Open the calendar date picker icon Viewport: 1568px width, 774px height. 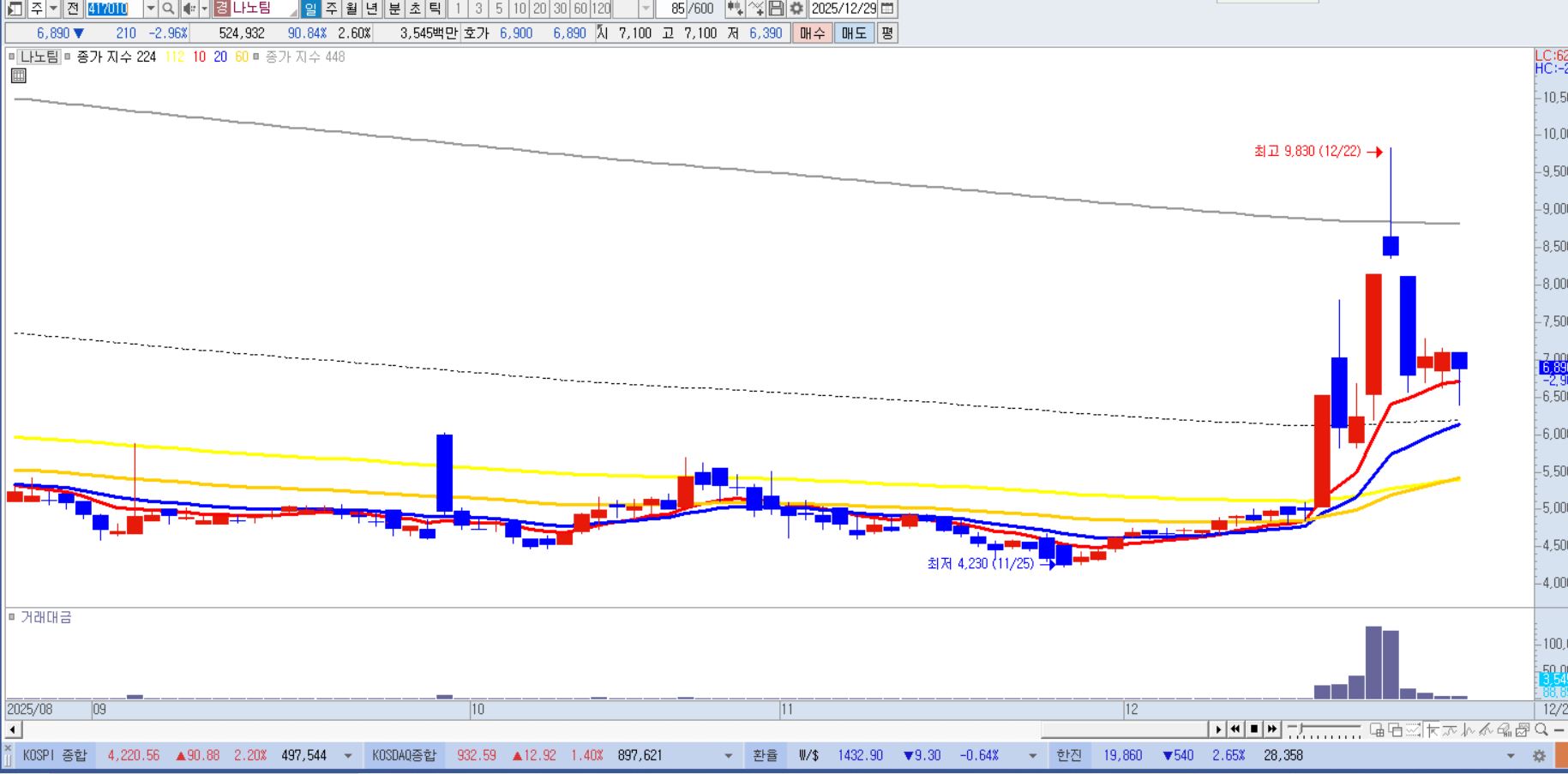click(x=888, y=9)
